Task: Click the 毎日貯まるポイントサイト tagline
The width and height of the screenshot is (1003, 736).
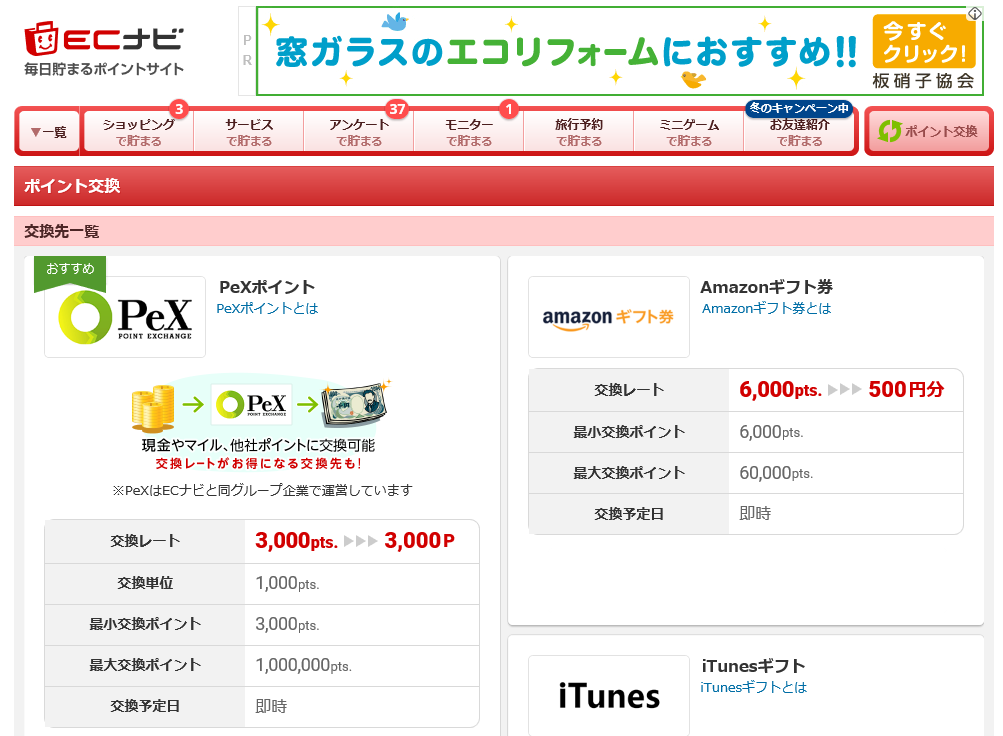Action: click(x=104, y=69)
